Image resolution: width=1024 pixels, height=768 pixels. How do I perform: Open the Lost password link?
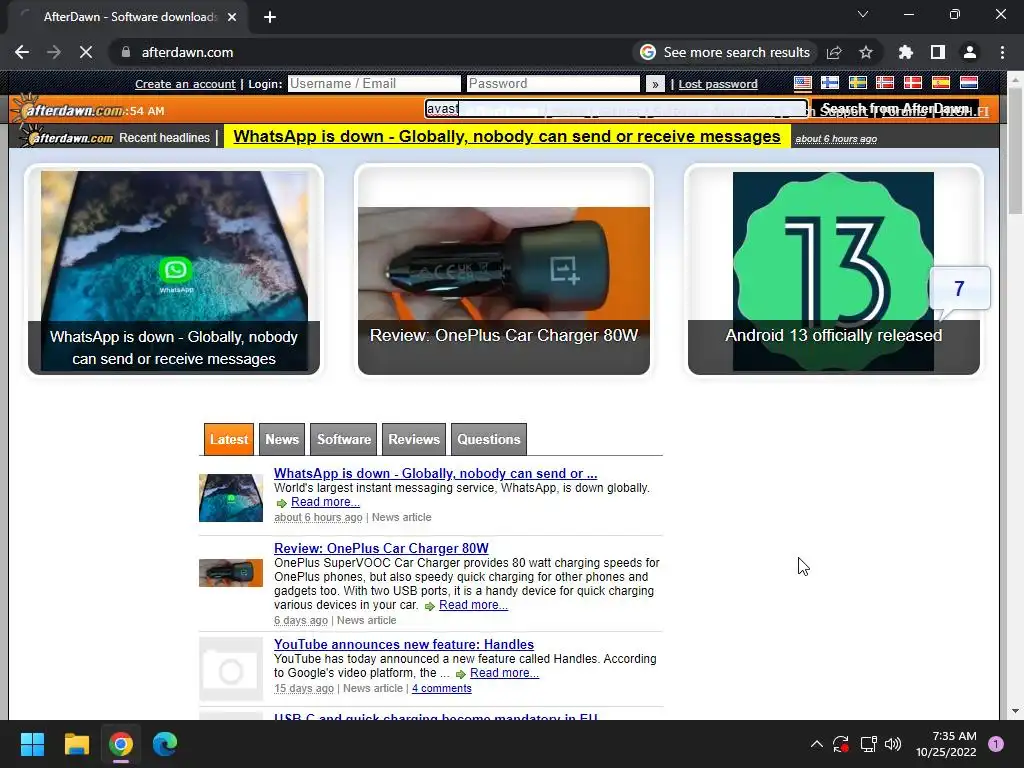718,84
